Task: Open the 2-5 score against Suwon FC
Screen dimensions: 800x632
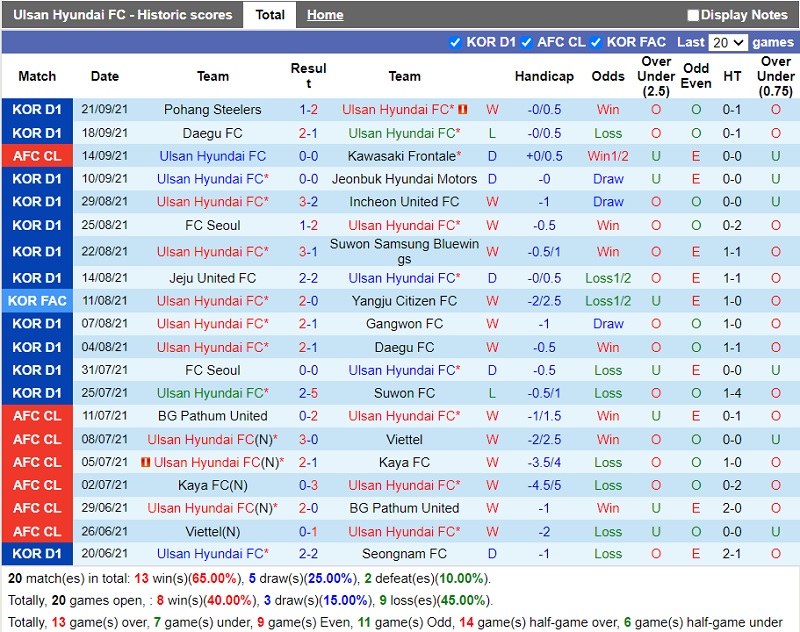Action: (x=308, y=393)
